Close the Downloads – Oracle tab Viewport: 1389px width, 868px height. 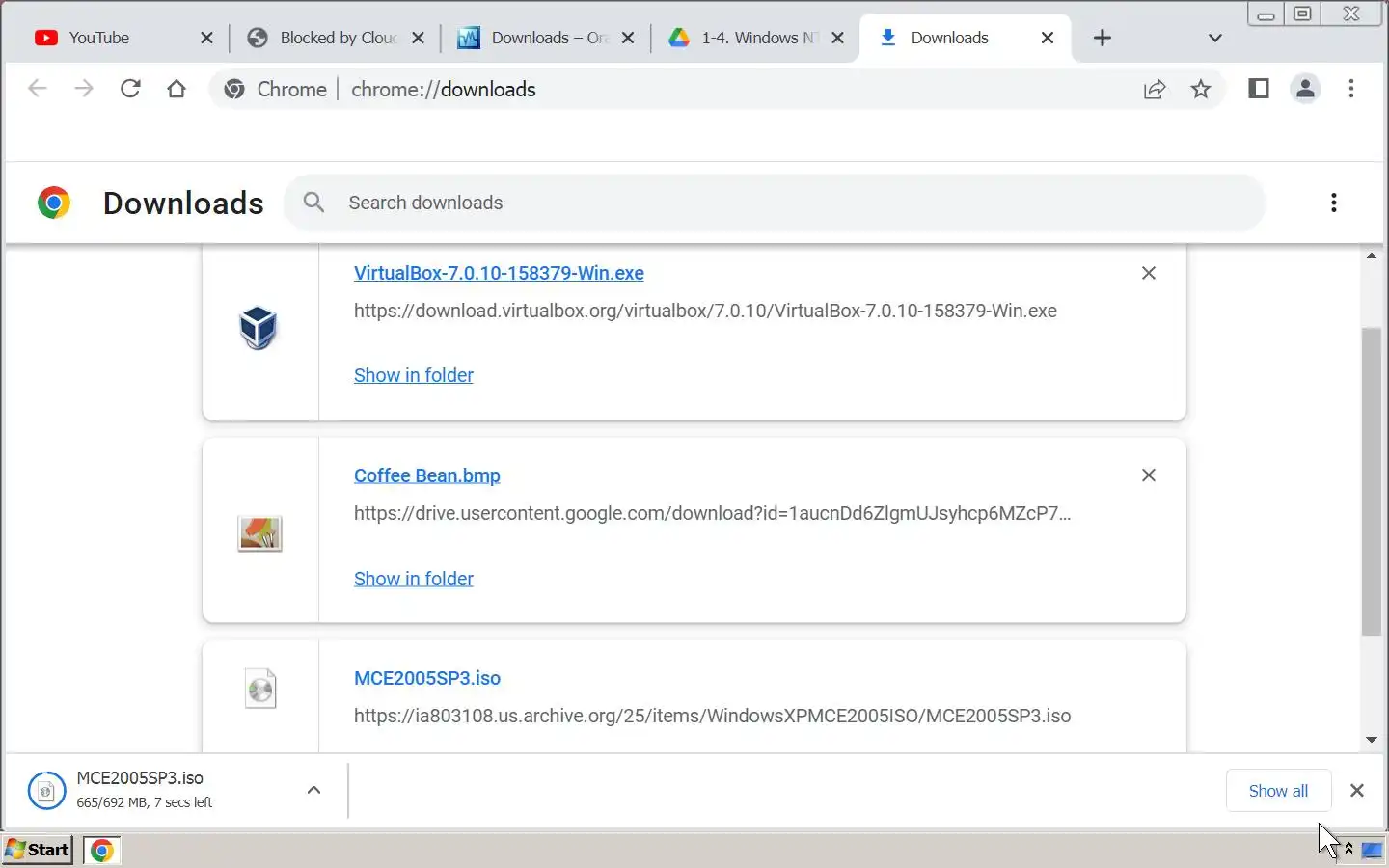pos(628,38)
